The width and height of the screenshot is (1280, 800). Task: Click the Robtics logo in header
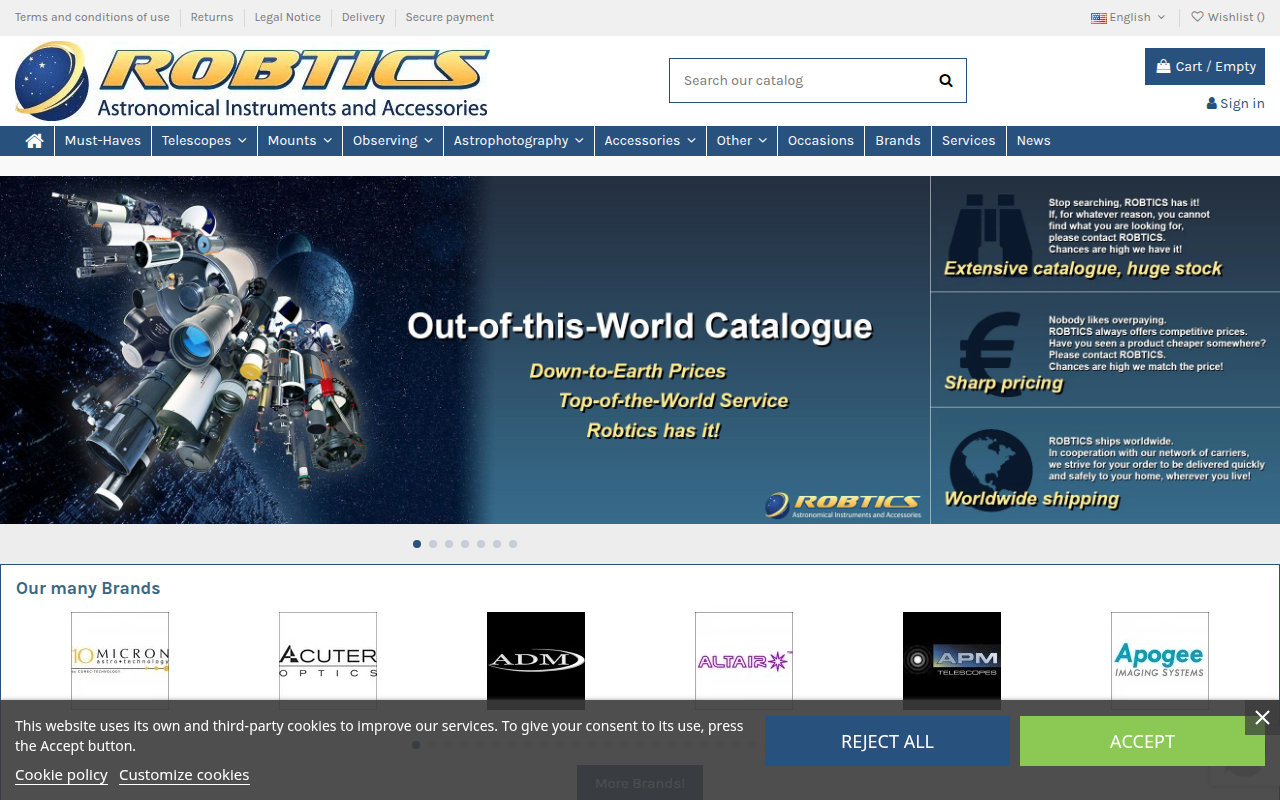tap(251, 81)
